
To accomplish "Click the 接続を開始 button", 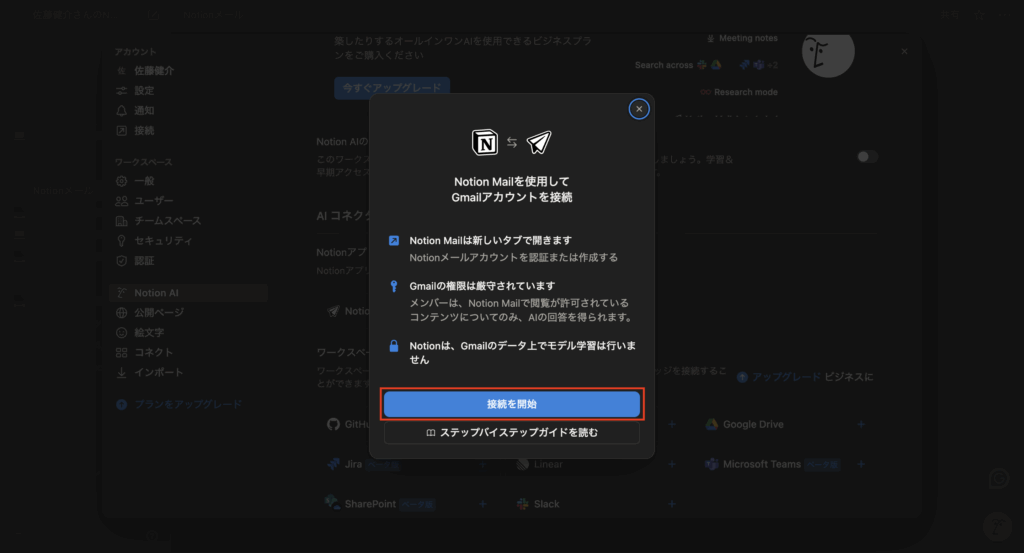I will pos(511,404).
